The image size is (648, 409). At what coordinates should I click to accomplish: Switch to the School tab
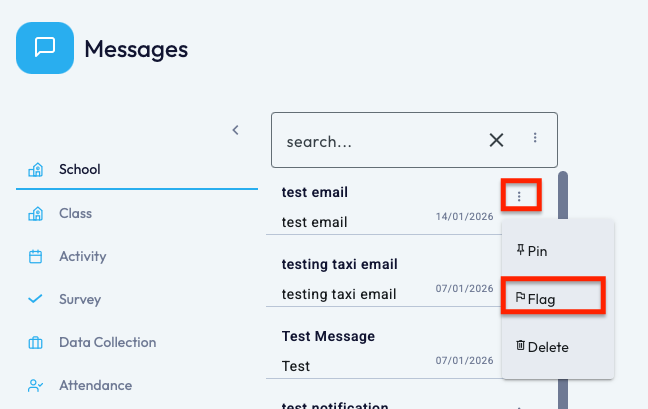click(80, 169)
